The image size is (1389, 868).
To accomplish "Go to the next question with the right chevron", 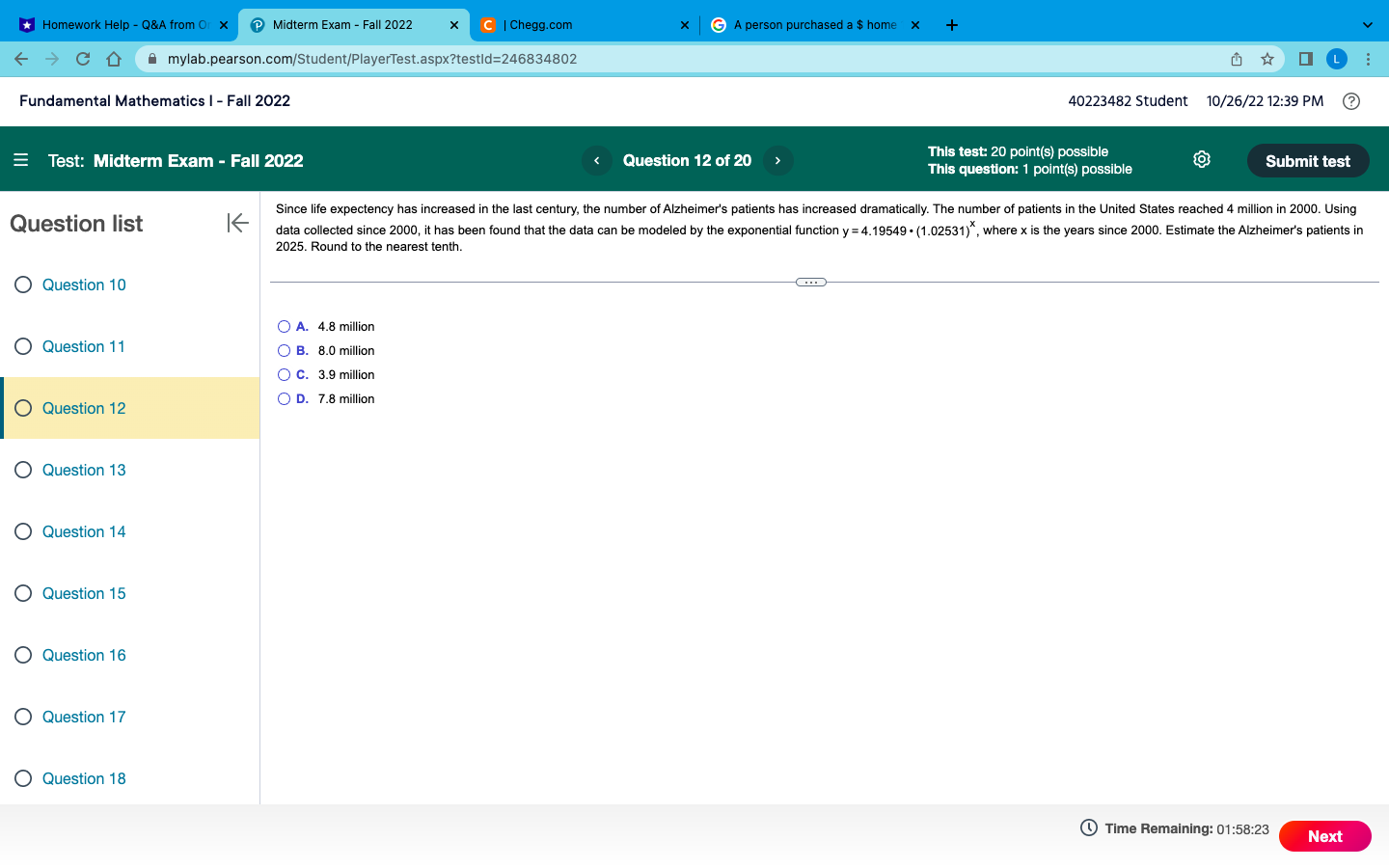I will pyautogui.click(x=777, y=160).
